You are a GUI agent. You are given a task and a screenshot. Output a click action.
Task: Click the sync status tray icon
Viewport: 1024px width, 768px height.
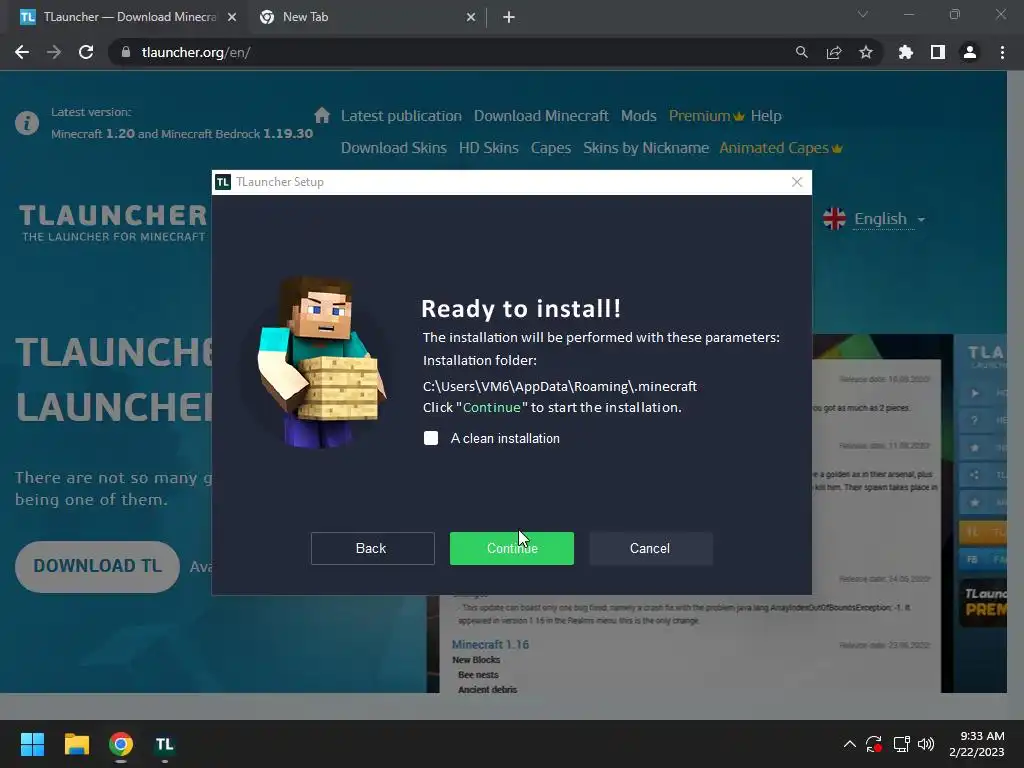click(874, 744)
